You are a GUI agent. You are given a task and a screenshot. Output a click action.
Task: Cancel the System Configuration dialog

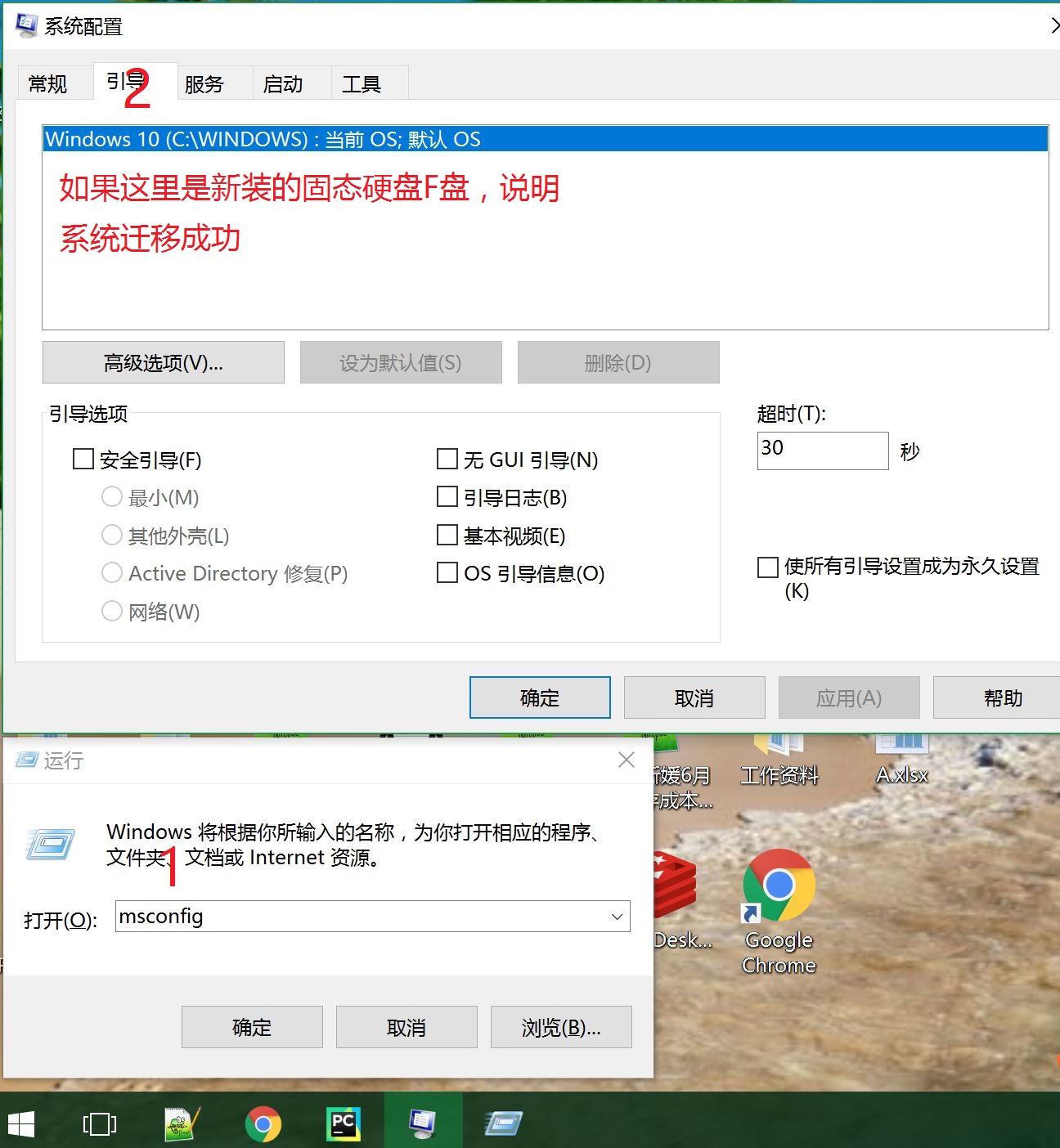pyautogui.click(x=694, y=697)
